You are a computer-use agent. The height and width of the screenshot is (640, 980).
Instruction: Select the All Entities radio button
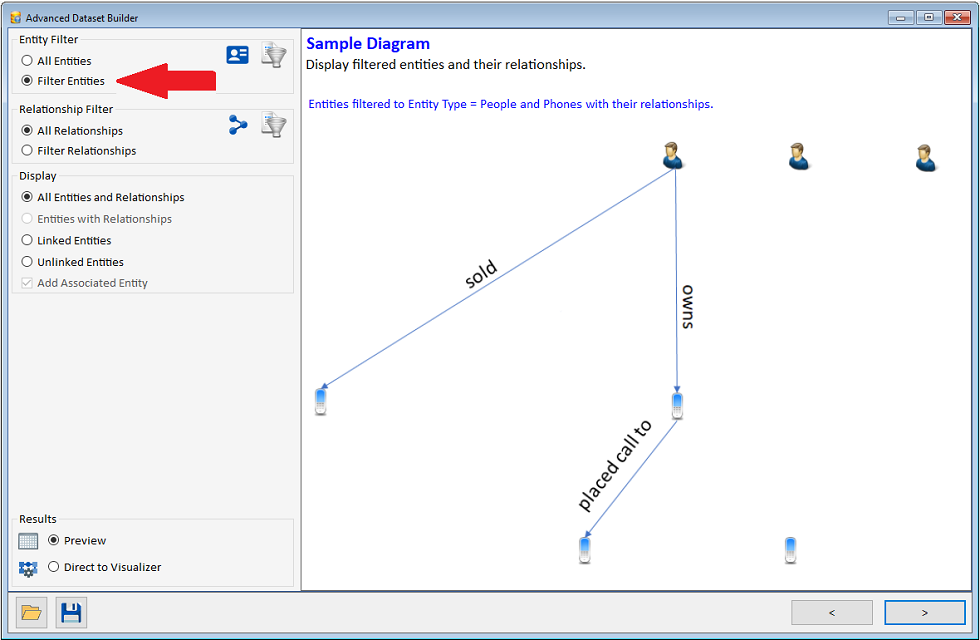tap(27, 61)
